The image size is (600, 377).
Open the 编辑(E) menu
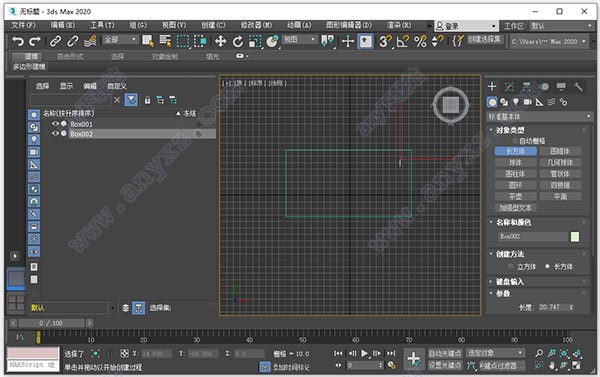63,25
